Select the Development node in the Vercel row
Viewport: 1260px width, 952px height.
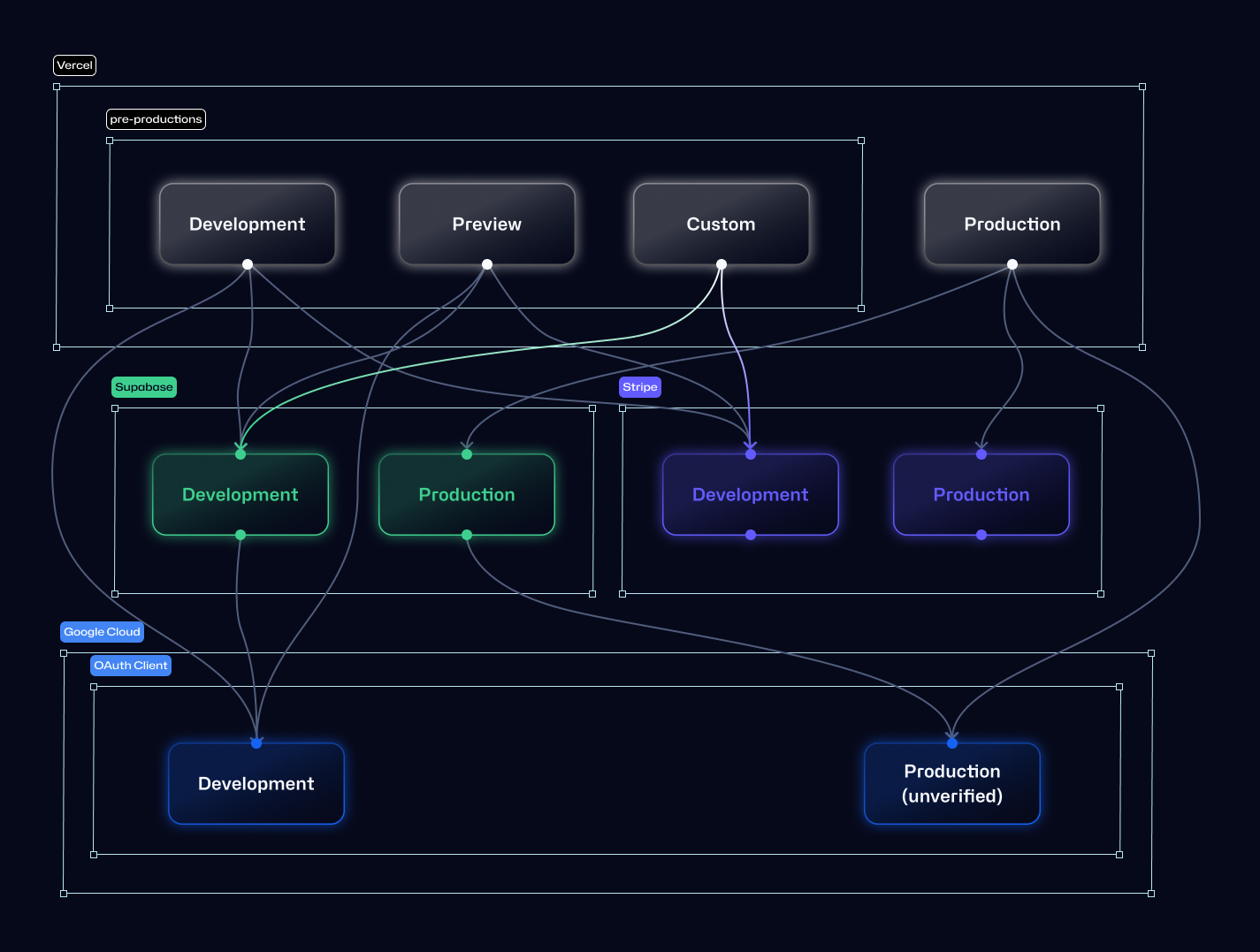pos(248,224)
